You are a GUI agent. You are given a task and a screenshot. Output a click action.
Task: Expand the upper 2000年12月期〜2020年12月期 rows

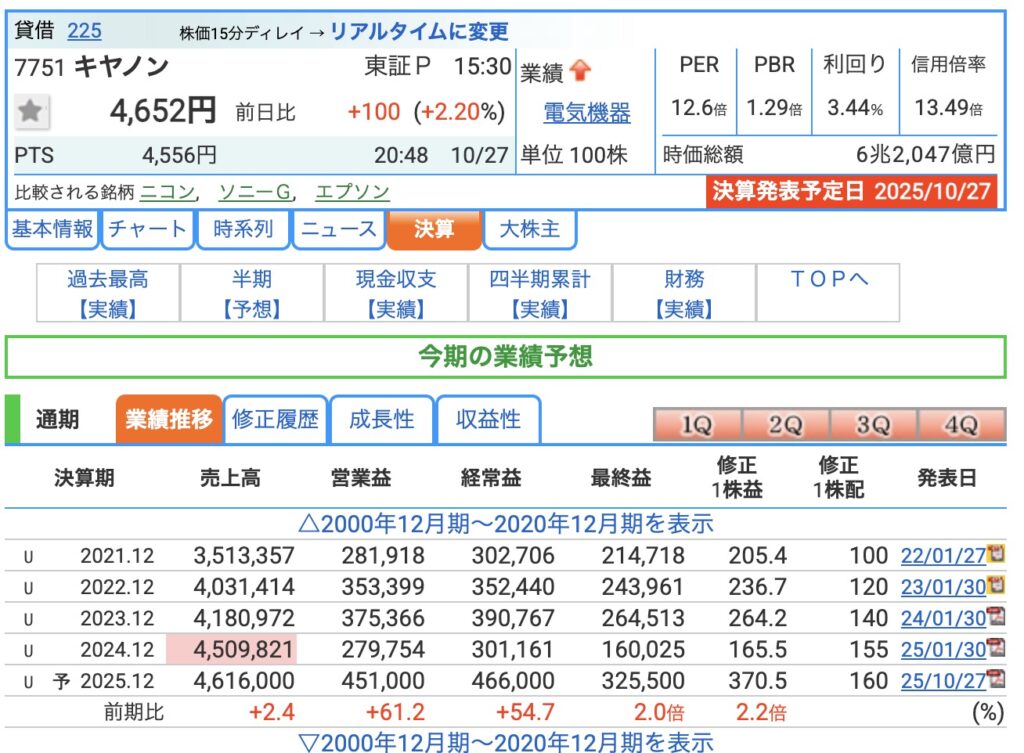tap(512, 523)
